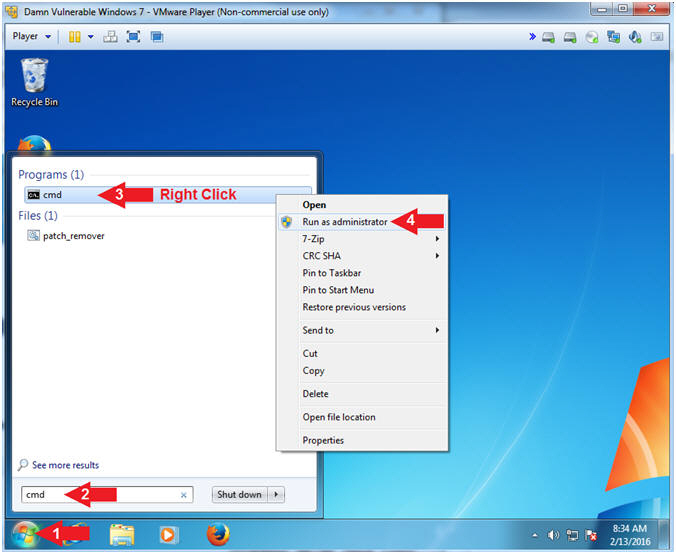The height and width of the screenshot is (554, 676).
Task: Expand the power options arrow beside the pause icon
Action: (x=91, y=37)
